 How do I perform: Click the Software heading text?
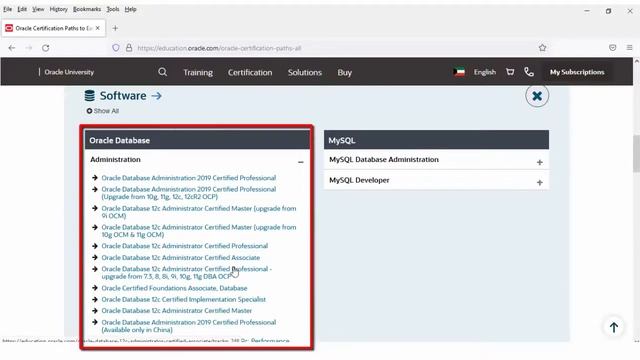(x=123, y=96)
